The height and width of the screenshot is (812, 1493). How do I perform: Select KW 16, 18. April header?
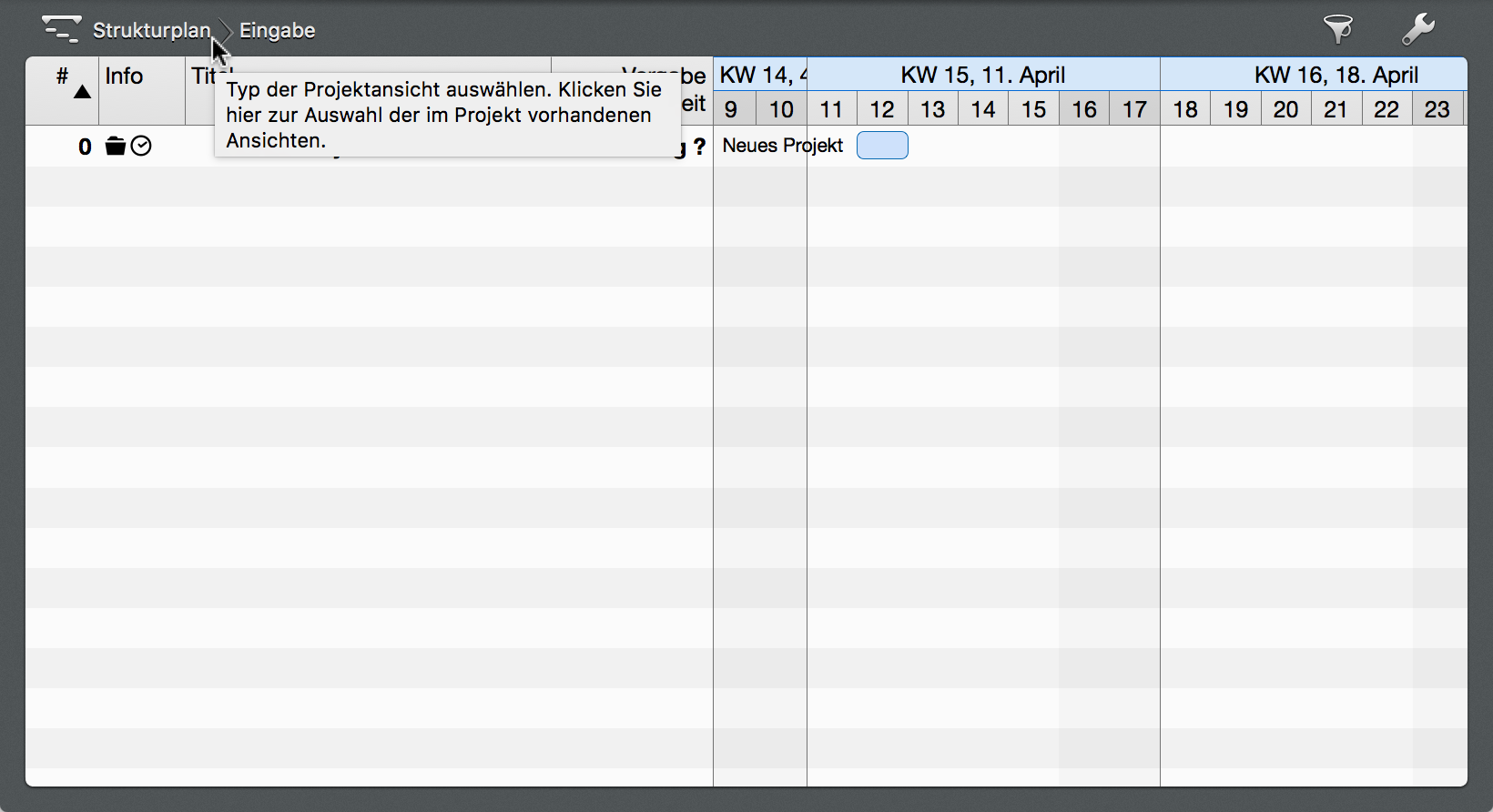(x=1314, y=75)
